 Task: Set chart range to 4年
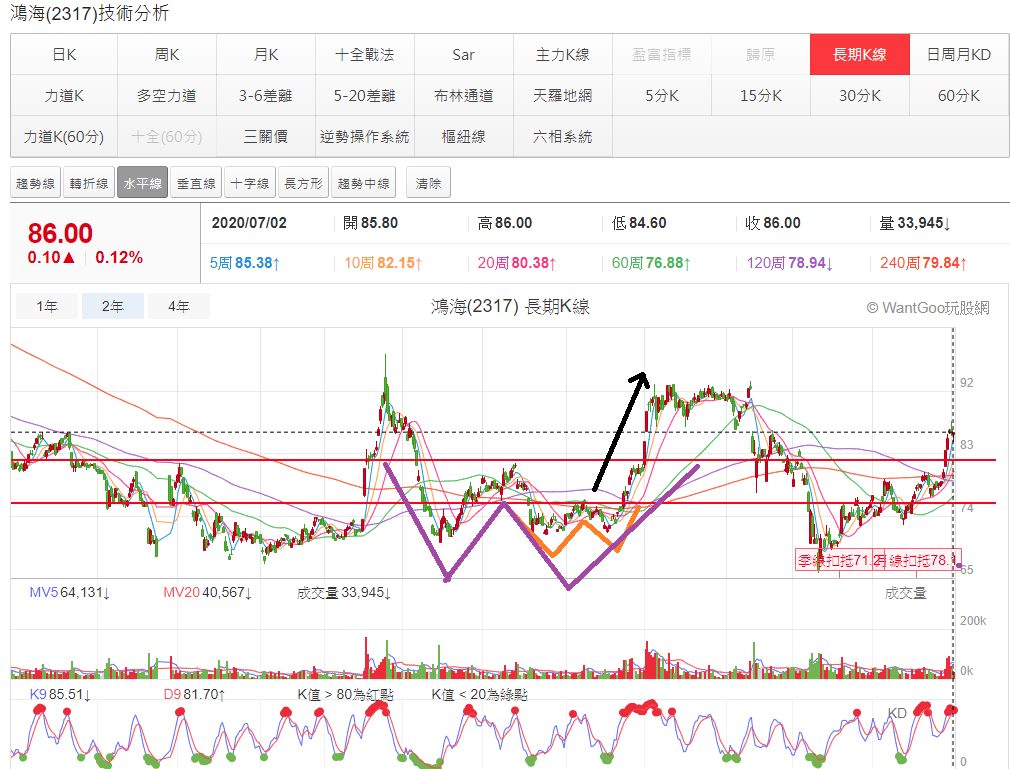click(x=179, y=307)
